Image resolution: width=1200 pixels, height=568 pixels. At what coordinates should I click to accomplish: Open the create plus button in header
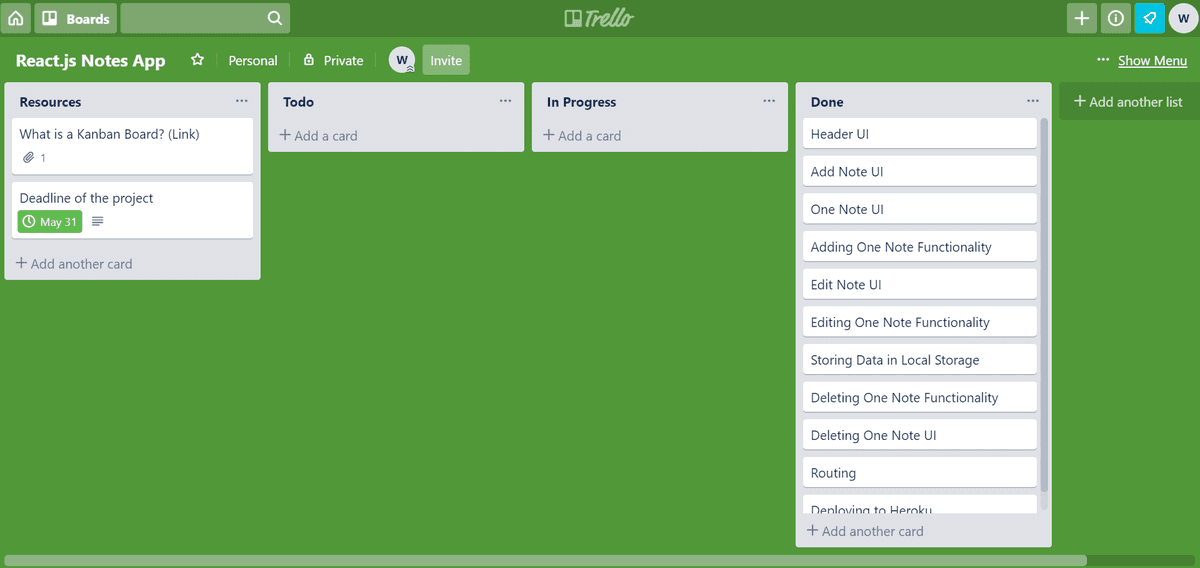1082,18
